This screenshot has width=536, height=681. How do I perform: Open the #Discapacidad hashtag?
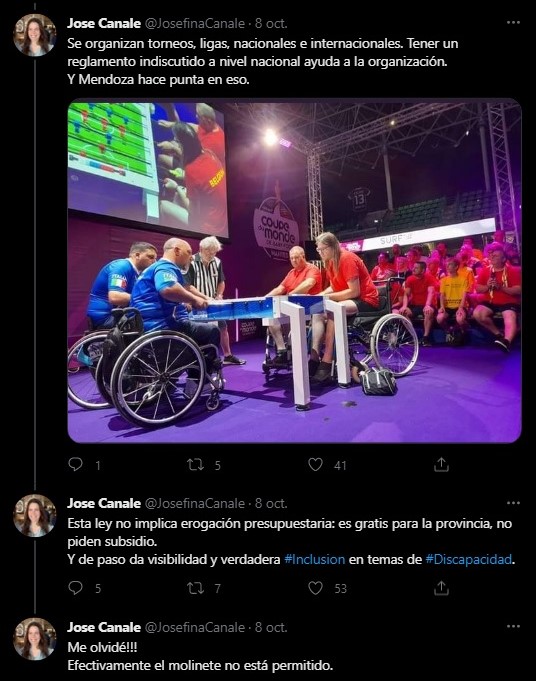(x=469, y=559)
